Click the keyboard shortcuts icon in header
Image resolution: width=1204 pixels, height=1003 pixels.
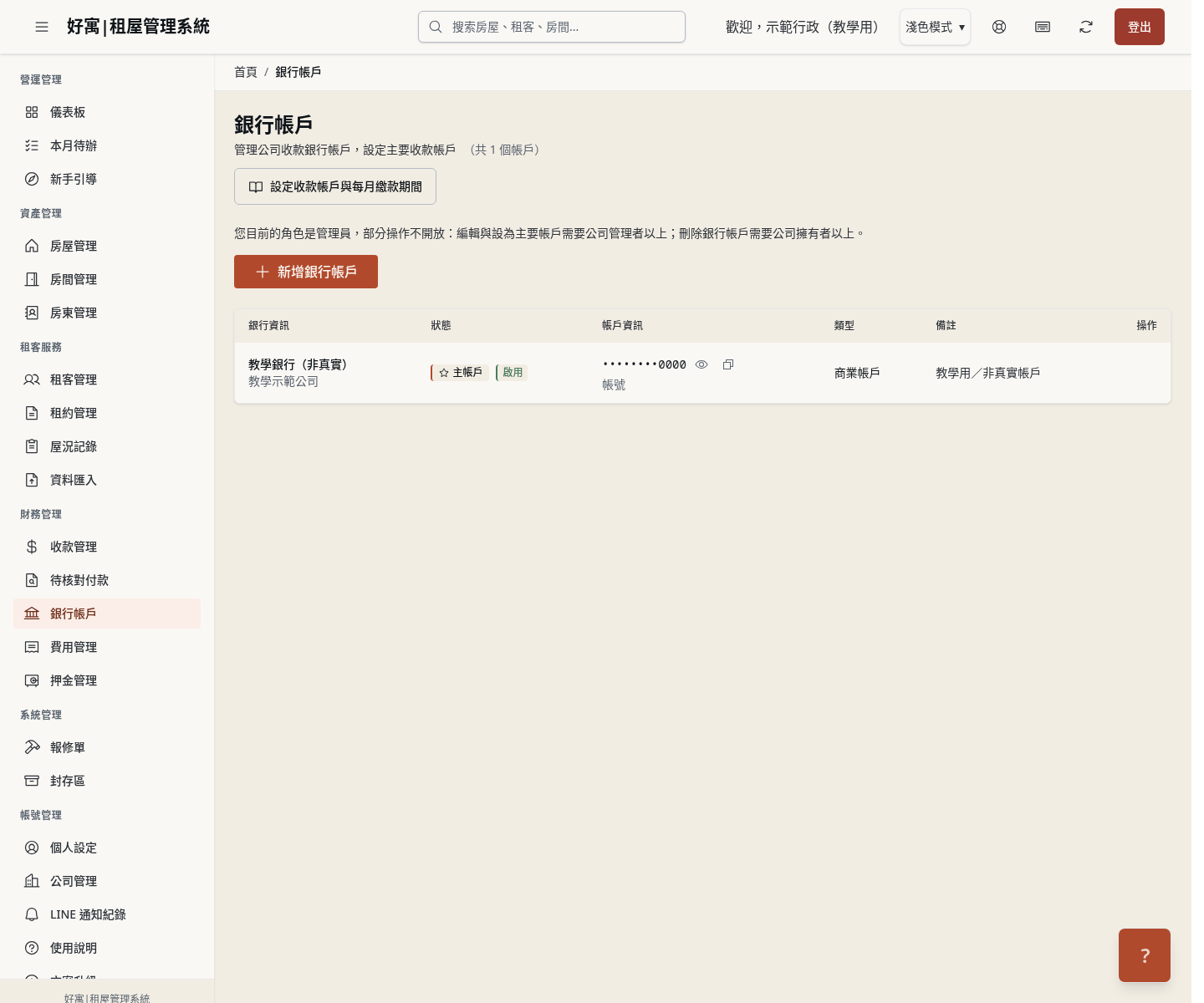click(x=1043, y=27)
